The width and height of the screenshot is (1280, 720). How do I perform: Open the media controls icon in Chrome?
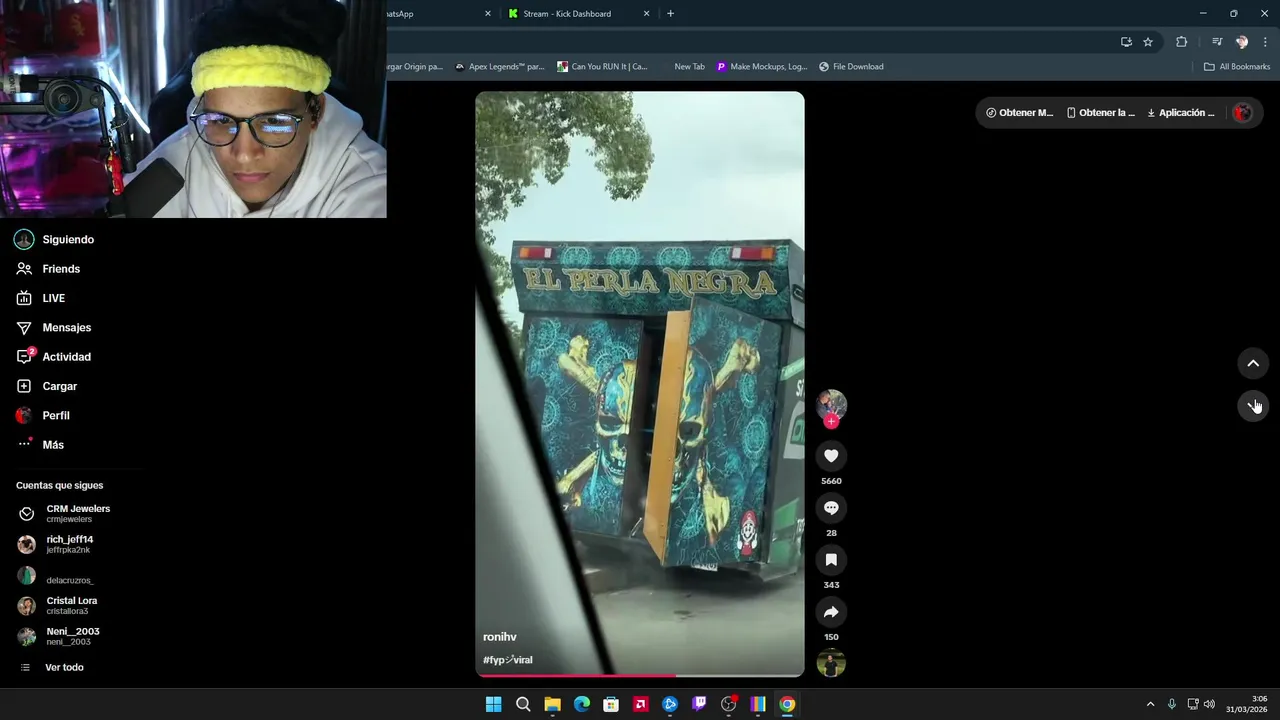pos(1217,42)
